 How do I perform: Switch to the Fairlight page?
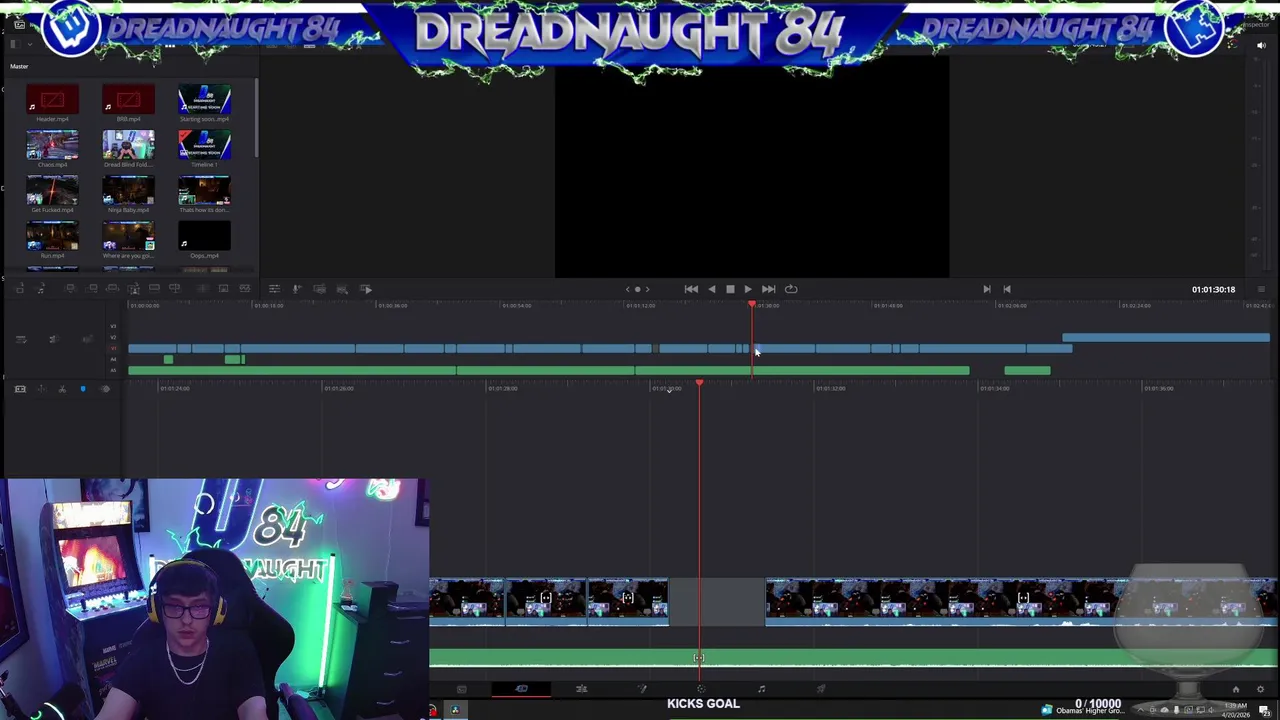pos(761,688)
